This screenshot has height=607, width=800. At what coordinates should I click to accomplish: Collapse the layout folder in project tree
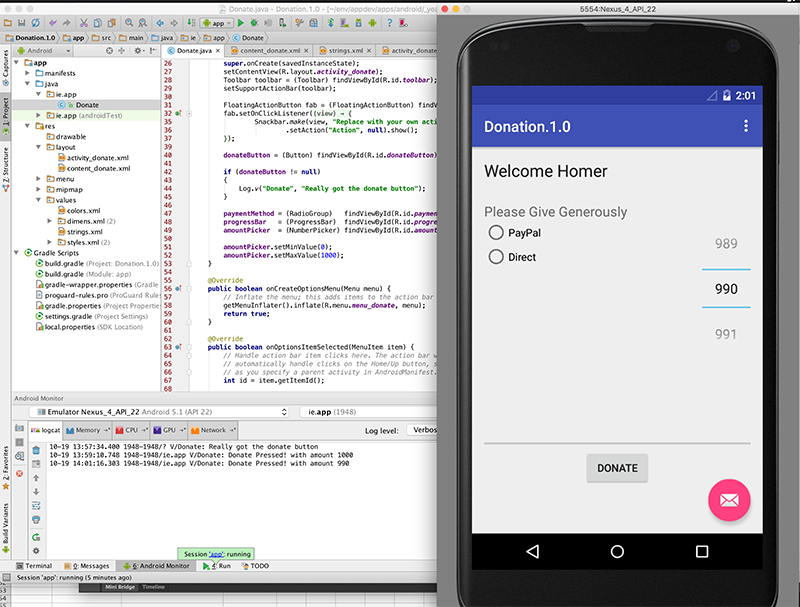point(37,147)
